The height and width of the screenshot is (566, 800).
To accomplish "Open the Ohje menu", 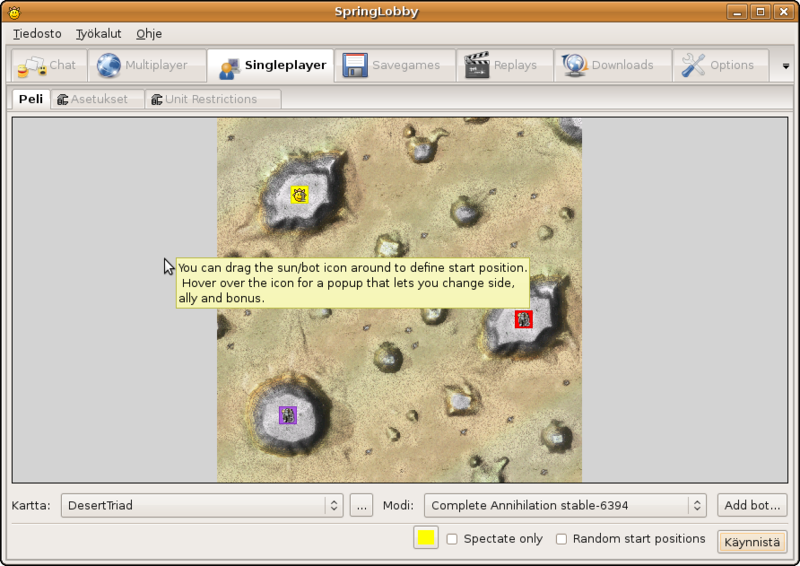I will tap(149, 34).
